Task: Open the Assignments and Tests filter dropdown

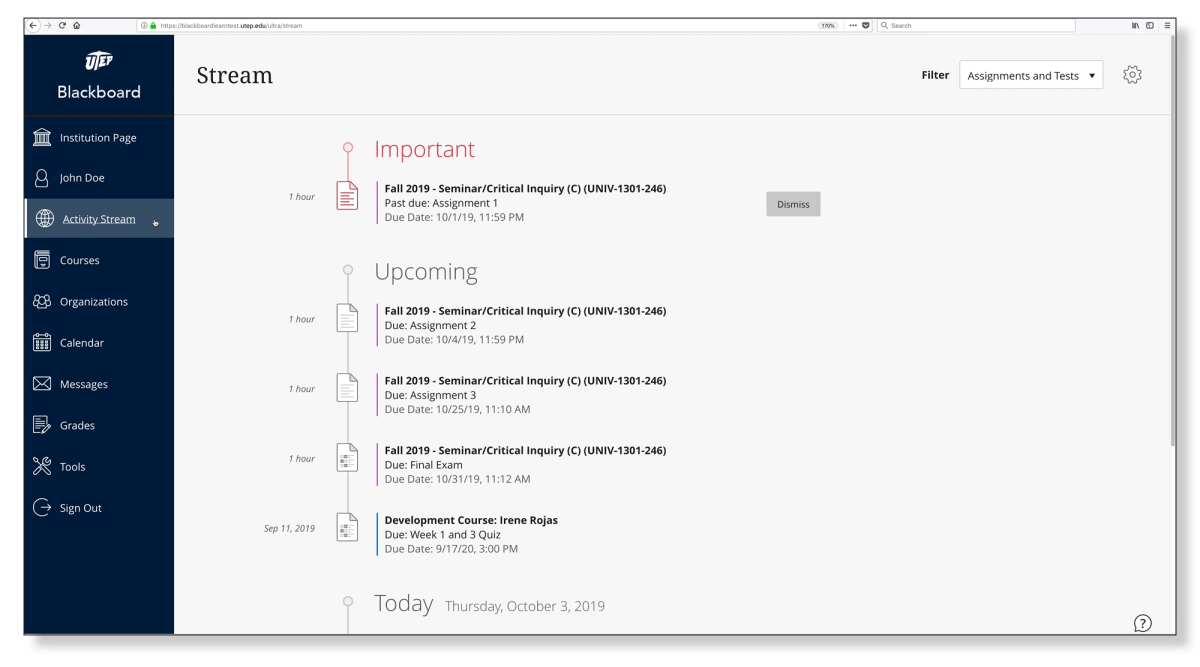Action: 1030,76
